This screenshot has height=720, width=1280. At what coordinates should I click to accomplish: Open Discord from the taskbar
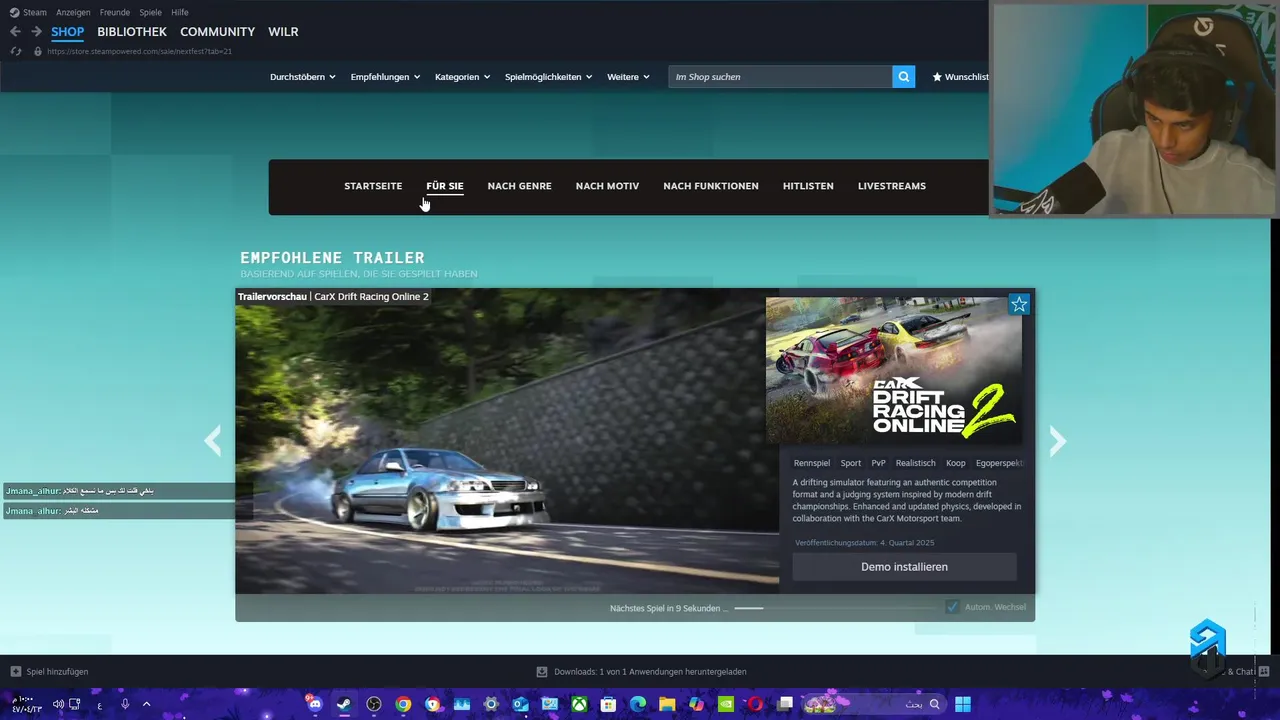pyautogui.click(x=315, y=704)
